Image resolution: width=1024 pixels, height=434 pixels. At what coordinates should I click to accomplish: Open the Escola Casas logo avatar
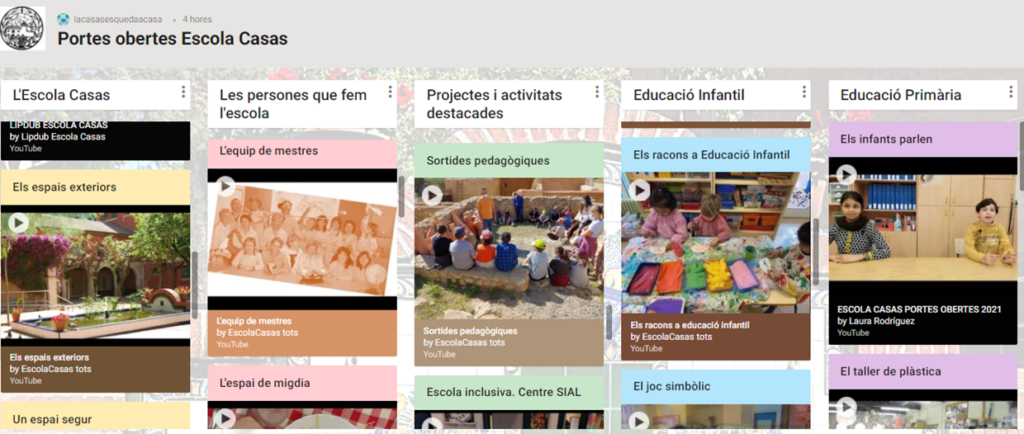click(23, 28)
